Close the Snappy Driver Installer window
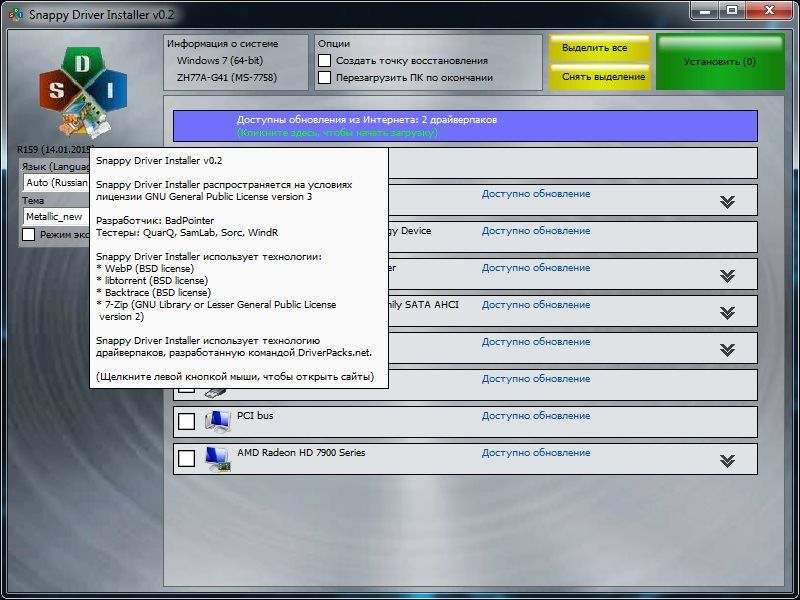The image size is (800, 600). pos(769,11)
